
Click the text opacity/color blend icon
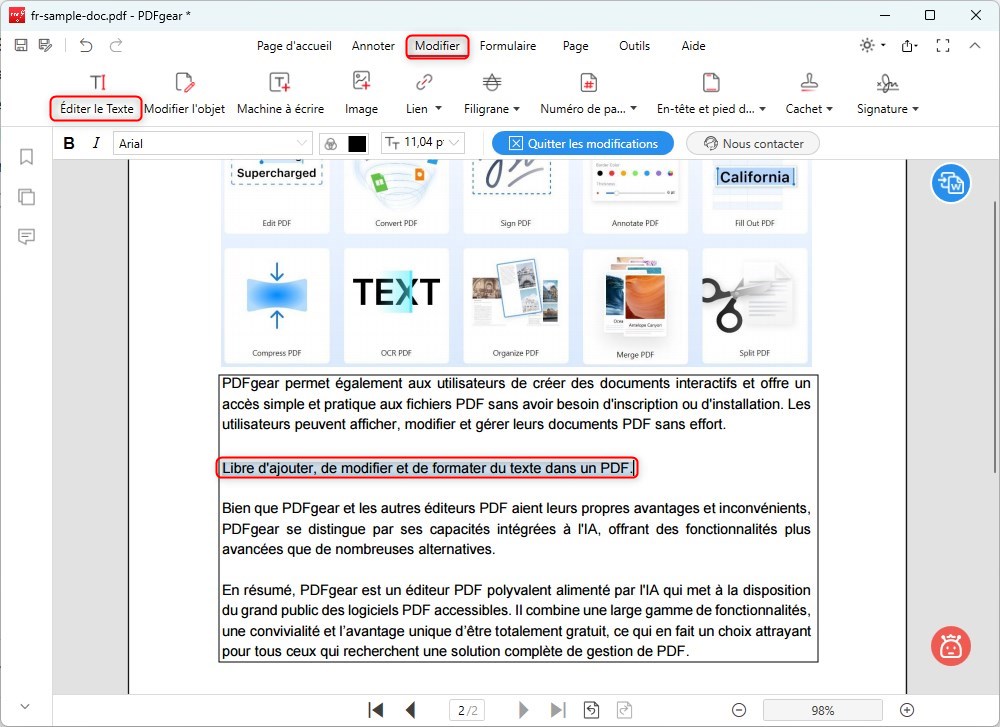click(330, 143)
